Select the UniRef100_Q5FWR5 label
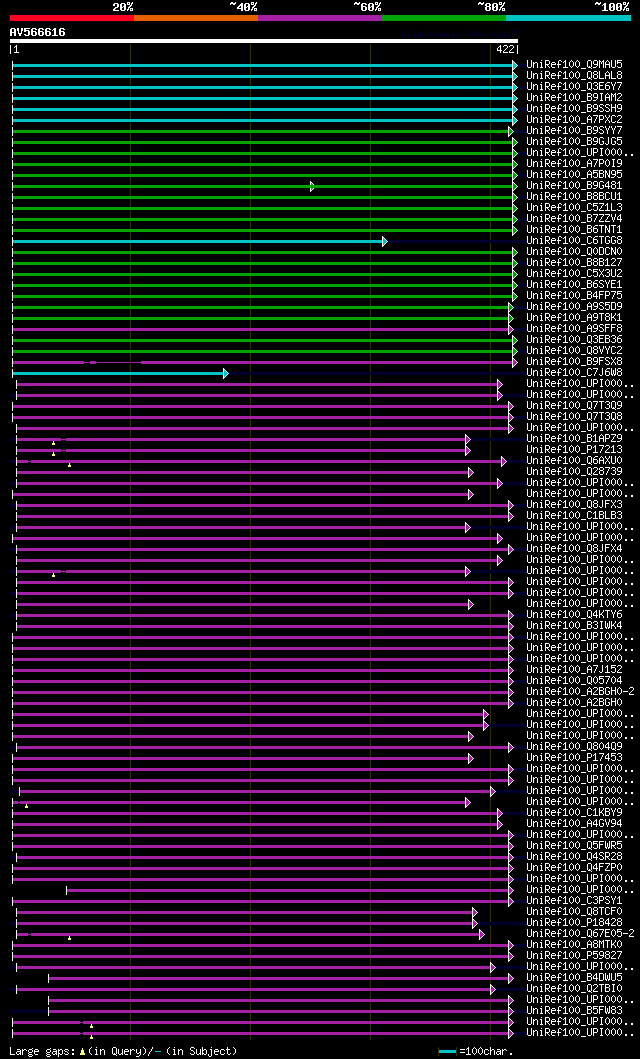 click(x=575, y=848)
